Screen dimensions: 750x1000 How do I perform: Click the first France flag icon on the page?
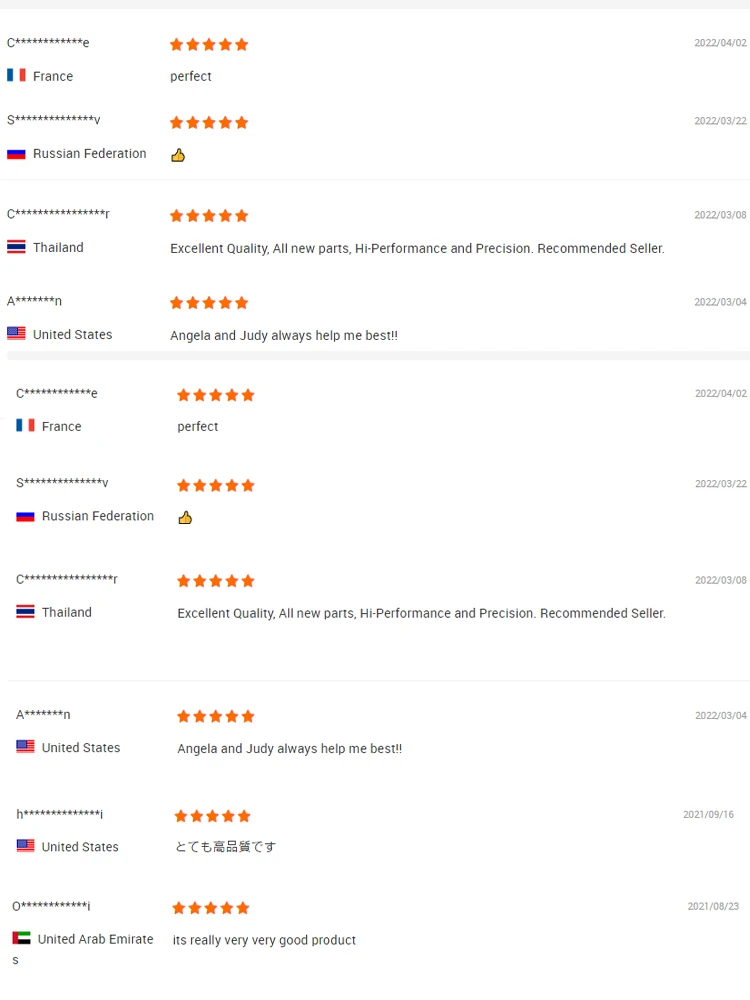16,75
